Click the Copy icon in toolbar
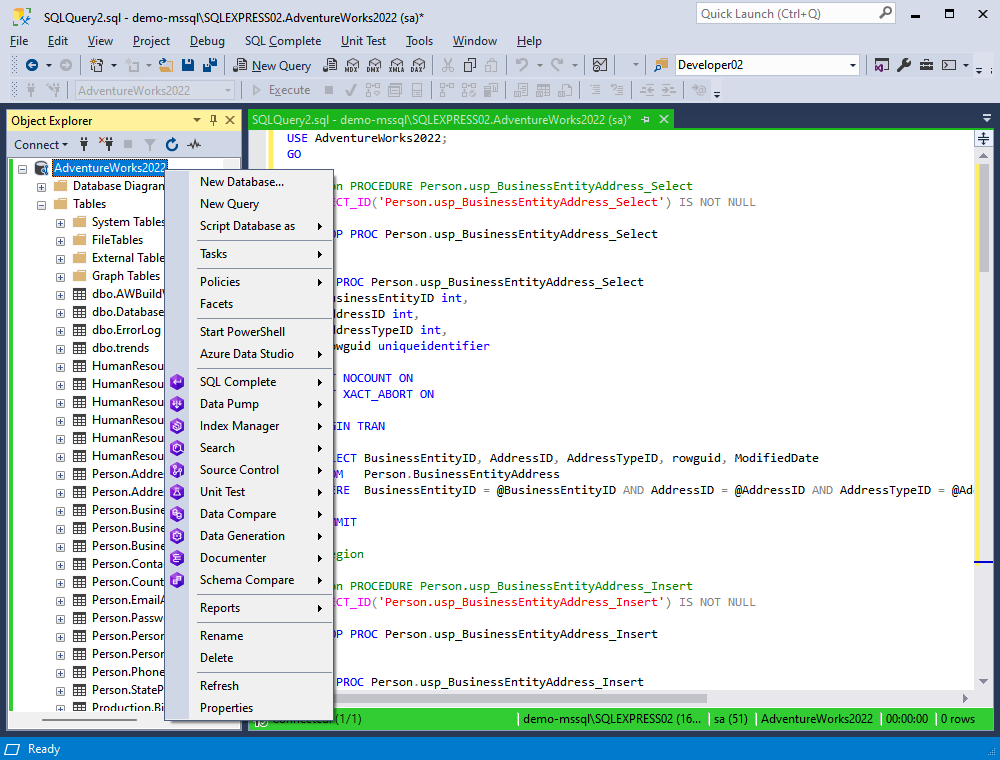The height and width of the screenshot is (760, 1000). (470, 65)
